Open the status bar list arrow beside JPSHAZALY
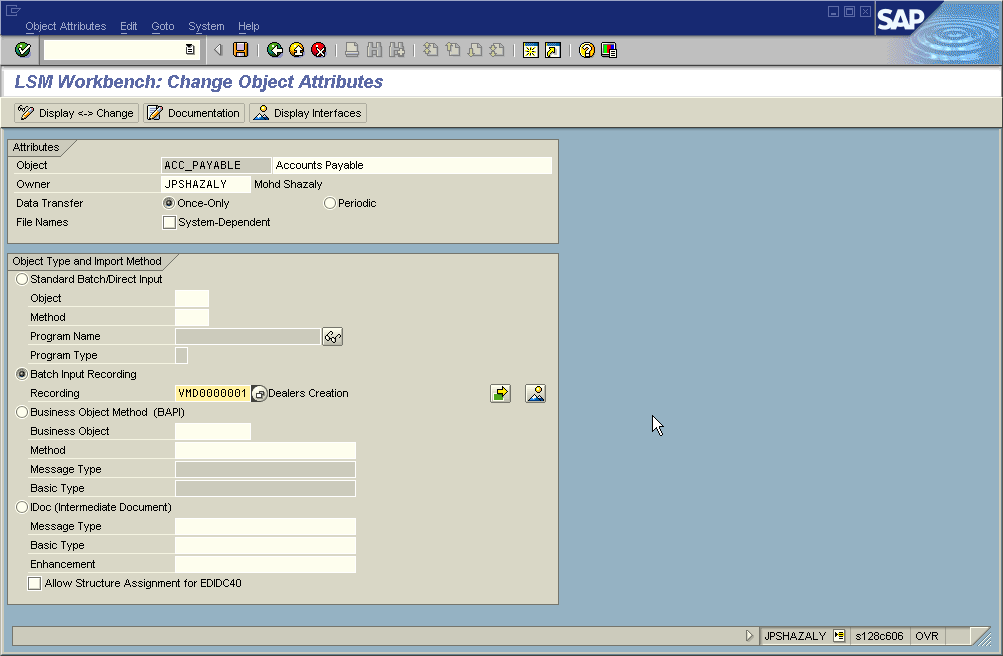This screenshot has width=1003, height=656. [x=841, y=635]
